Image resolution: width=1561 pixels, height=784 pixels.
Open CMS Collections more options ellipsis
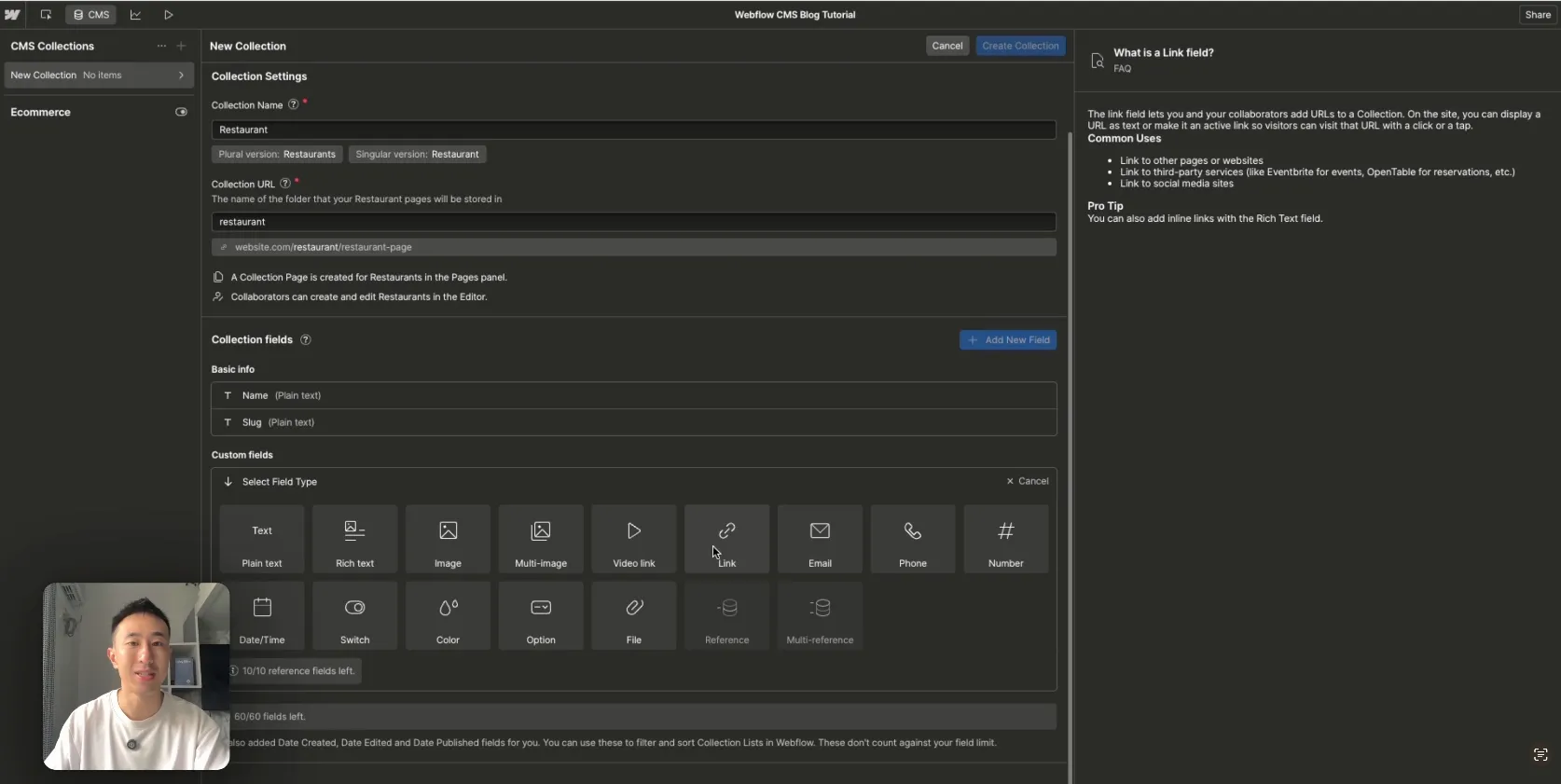click(161, 46)
